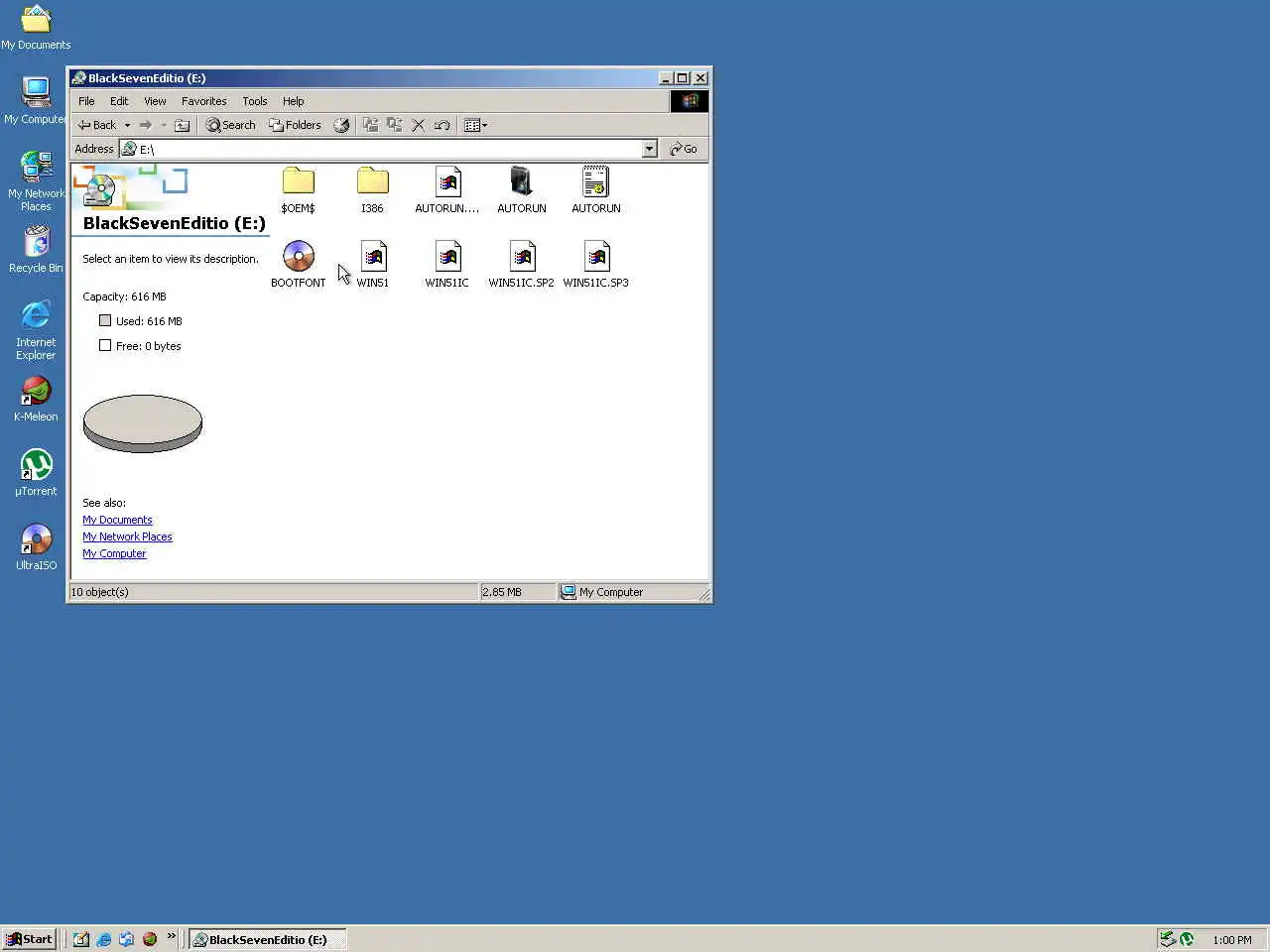Click the Copy To toolbar icon

tap(394, 125)
